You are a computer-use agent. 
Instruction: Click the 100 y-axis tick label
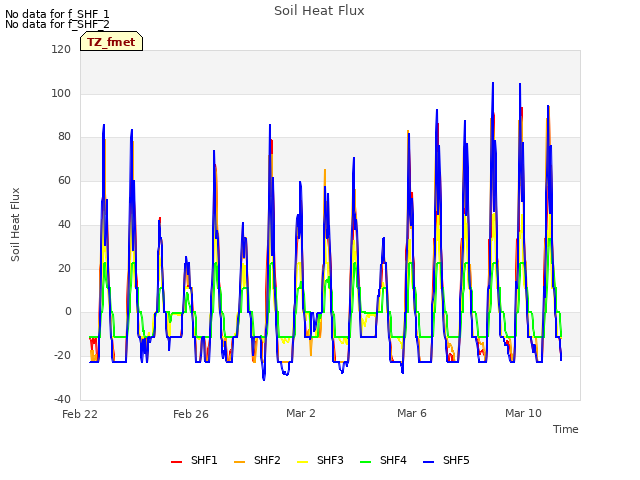(x=61, y=93)
